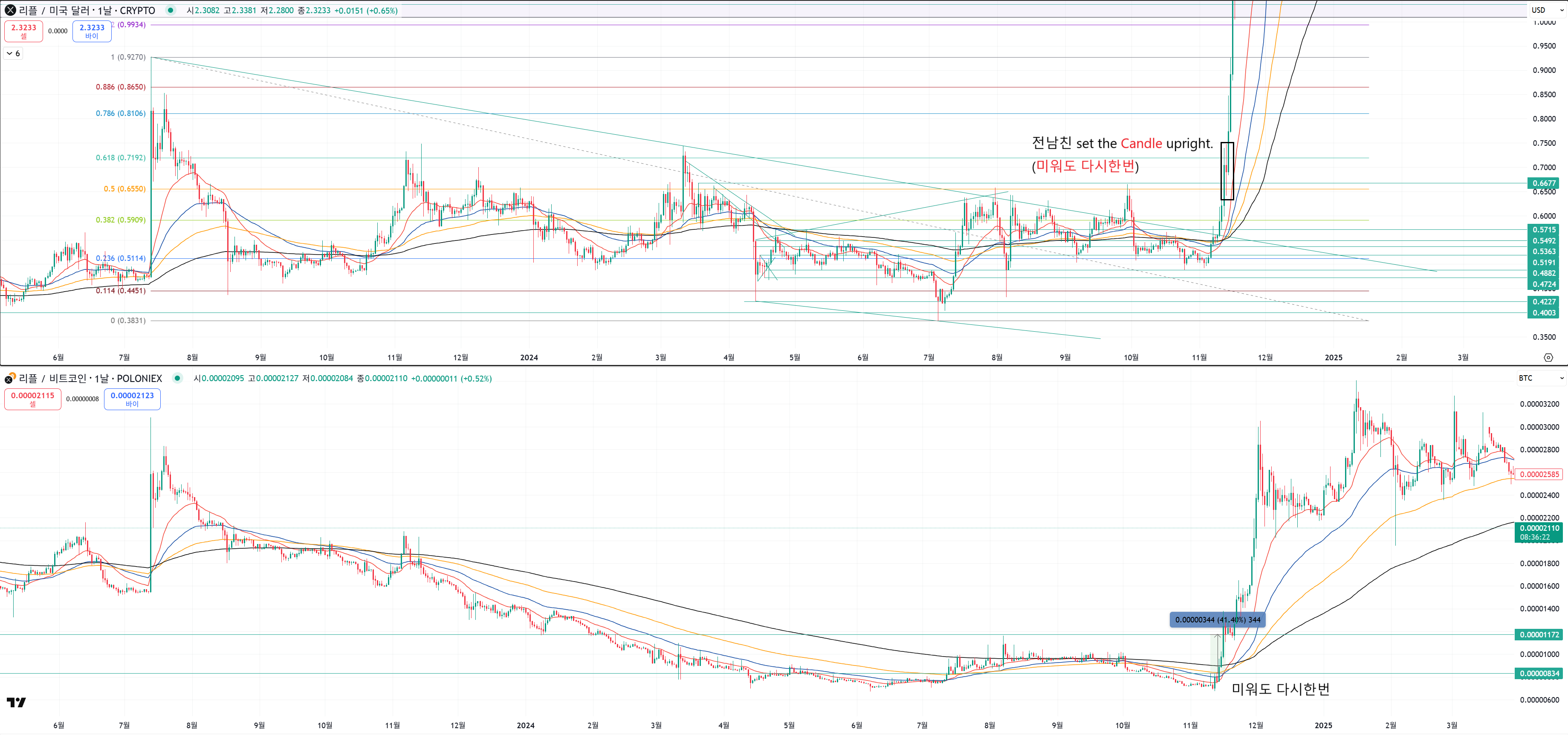Select the black rectangle drawn around the candle

(x=1221, y=171)
